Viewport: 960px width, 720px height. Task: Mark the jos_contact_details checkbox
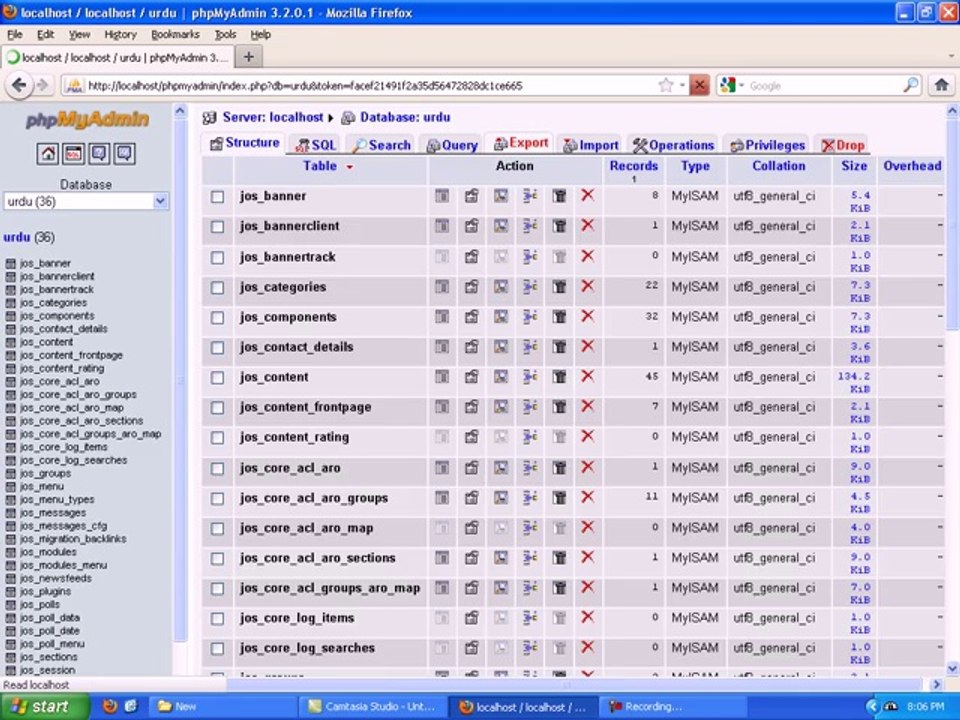217,347
